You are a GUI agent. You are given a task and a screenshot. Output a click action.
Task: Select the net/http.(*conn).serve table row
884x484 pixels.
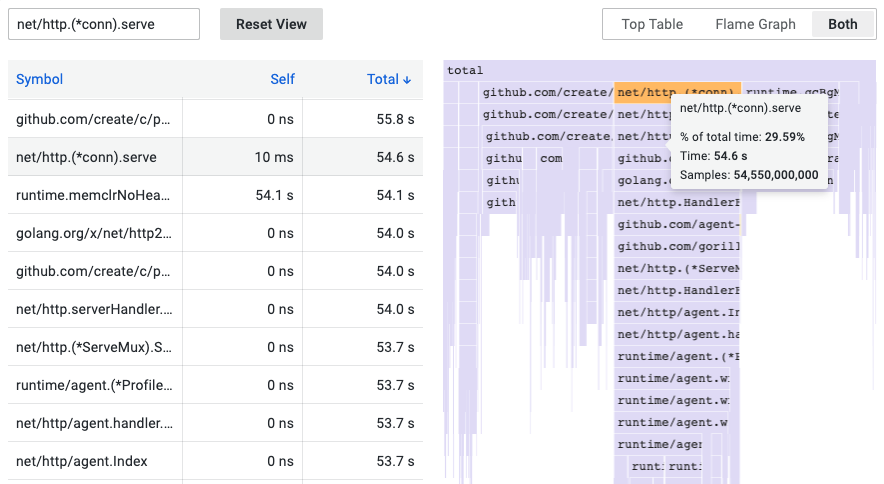[x=215, y=157]
